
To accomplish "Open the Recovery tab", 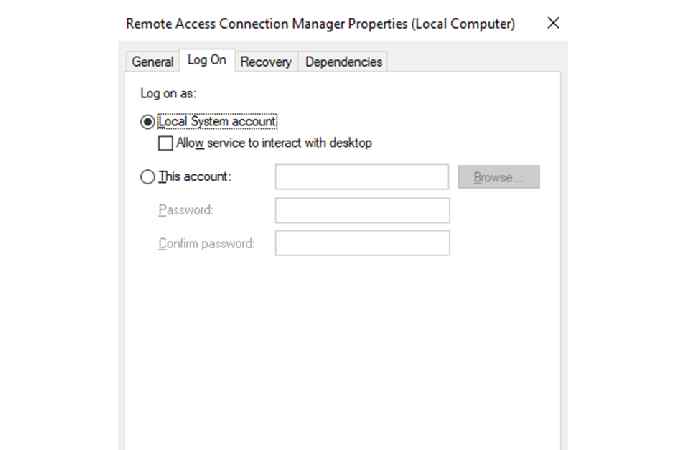I will (266, 62).
